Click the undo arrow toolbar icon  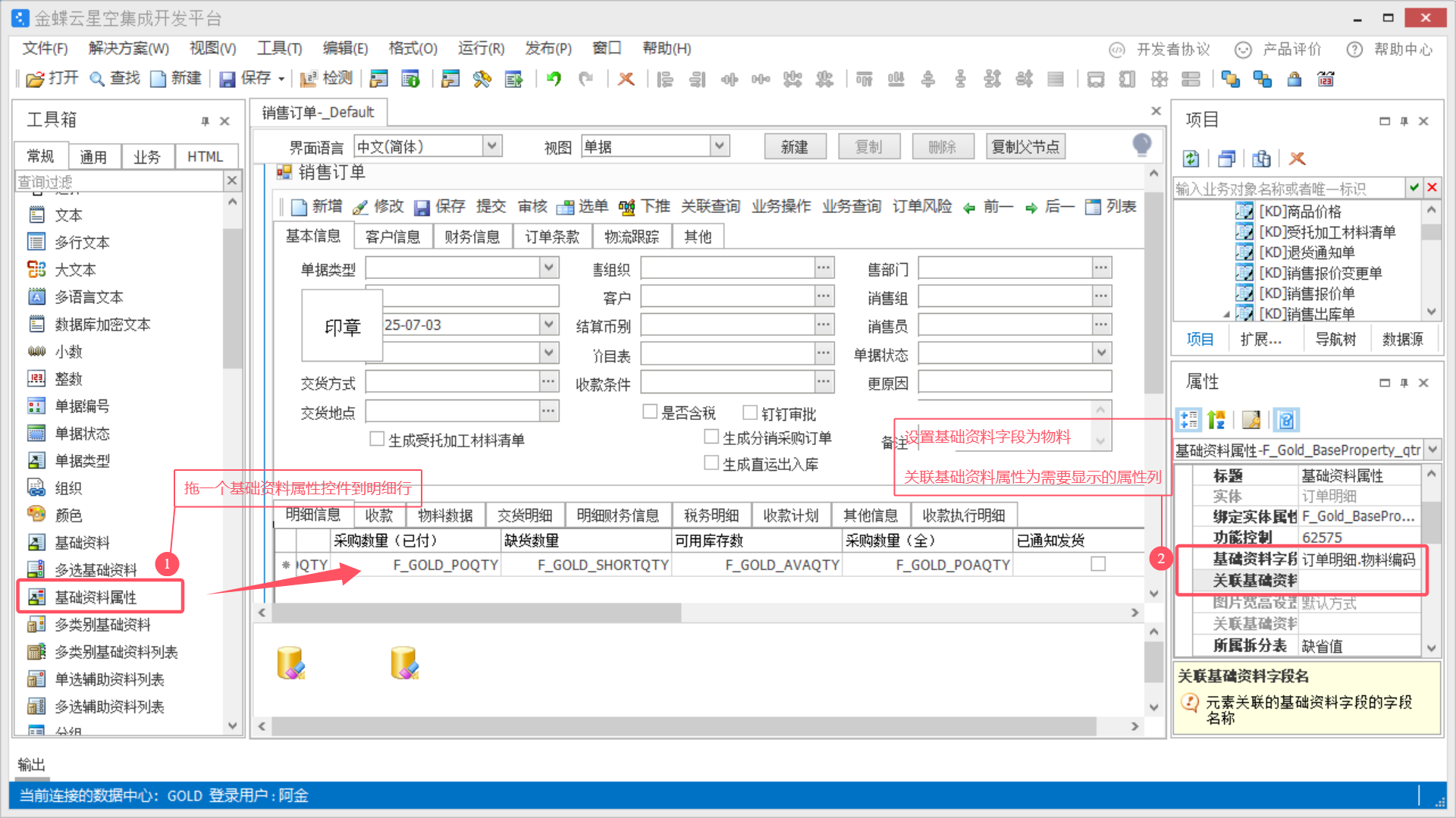pos(554,79)
